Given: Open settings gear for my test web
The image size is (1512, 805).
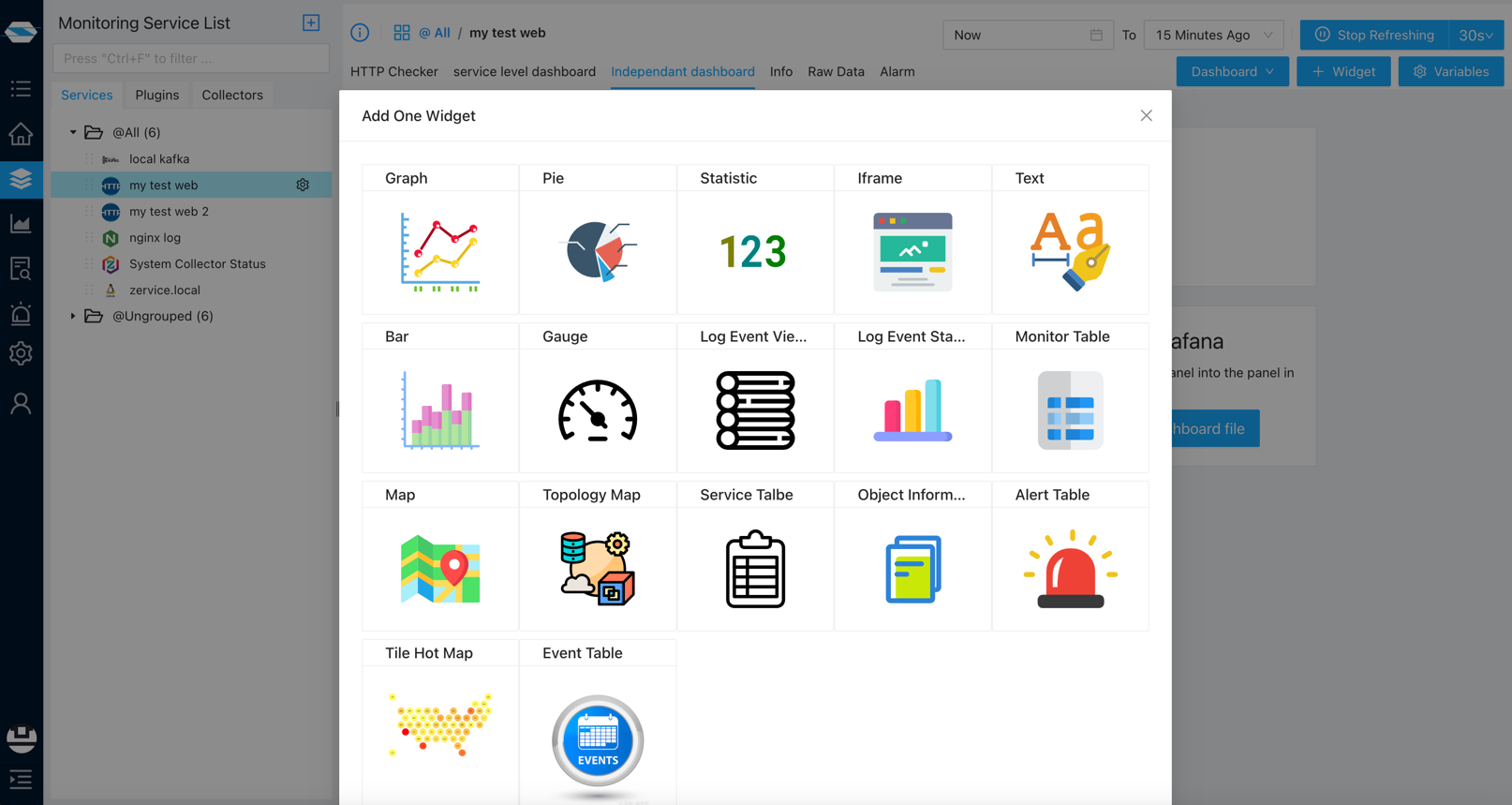Looking at the screenshot, I should (303, 186).
